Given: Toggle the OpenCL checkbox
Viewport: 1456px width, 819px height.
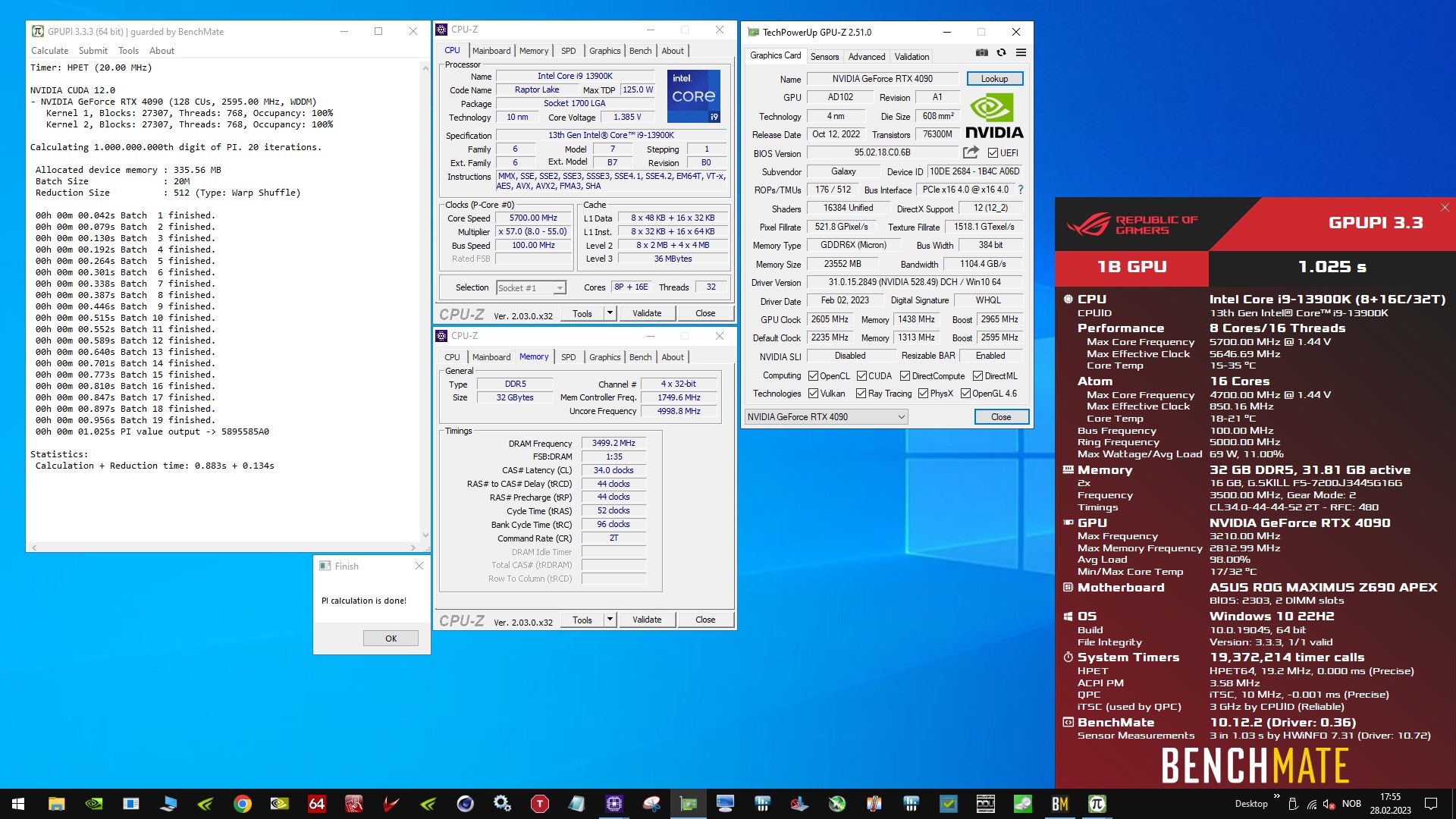Looking at the screenshot, I should point(813,376).
